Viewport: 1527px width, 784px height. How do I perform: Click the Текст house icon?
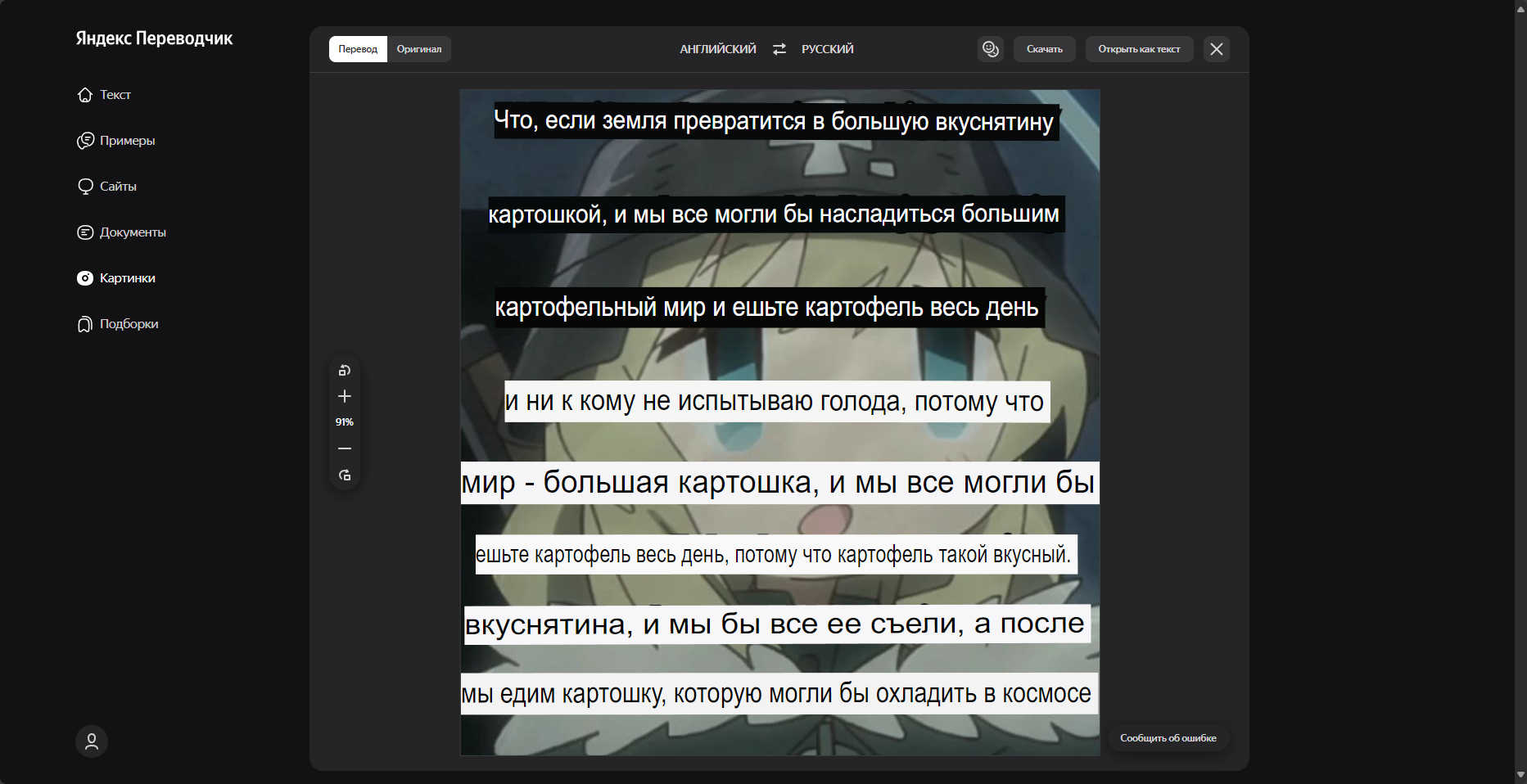85,95
